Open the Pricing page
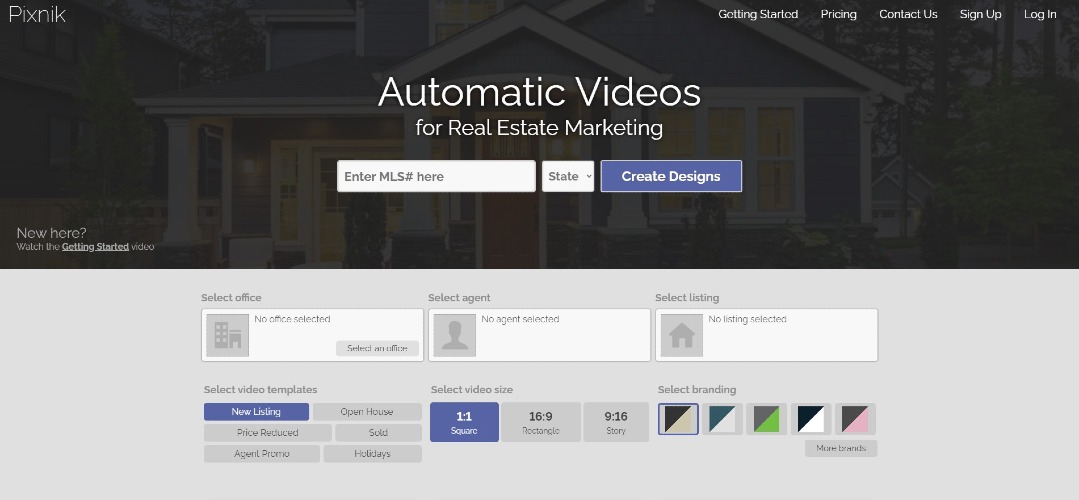The image size is (1079, 500). click(838, 14)
